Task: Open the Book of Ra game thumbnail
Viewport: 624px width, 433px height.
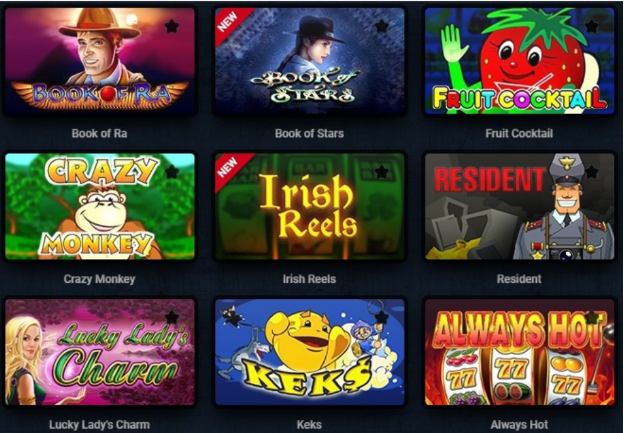Action: coord(100,61)
